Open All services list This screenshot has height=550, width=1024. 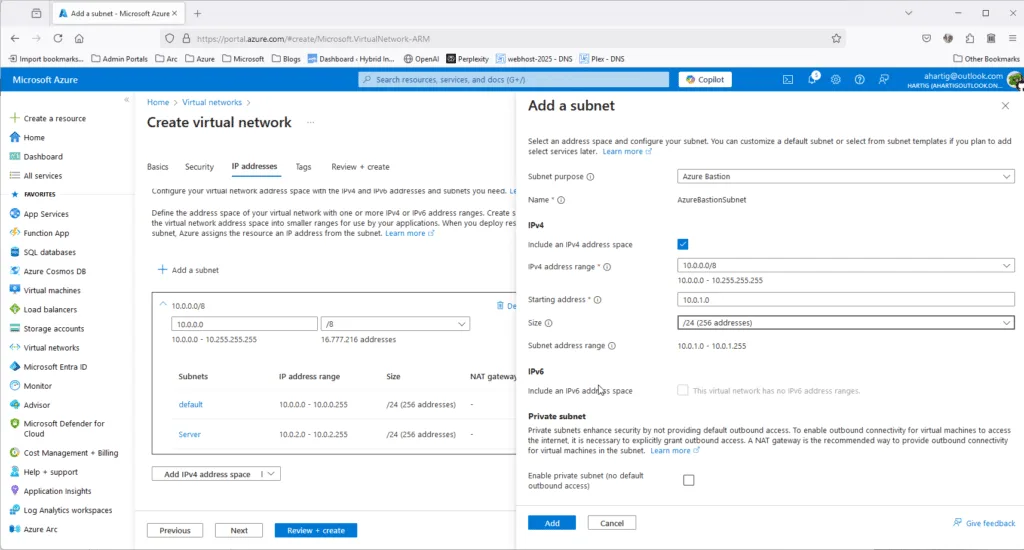point(36,176)
